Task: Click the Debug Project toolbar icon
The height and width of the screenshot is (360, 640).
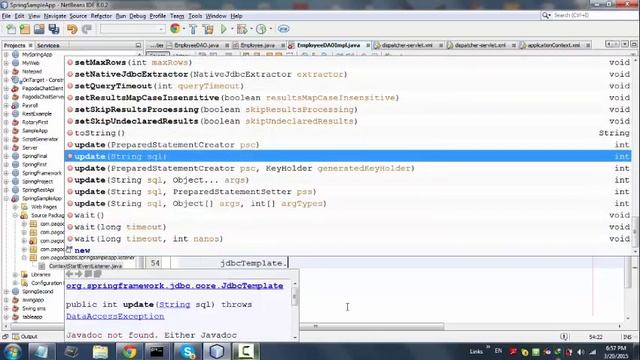Action: 242,29
